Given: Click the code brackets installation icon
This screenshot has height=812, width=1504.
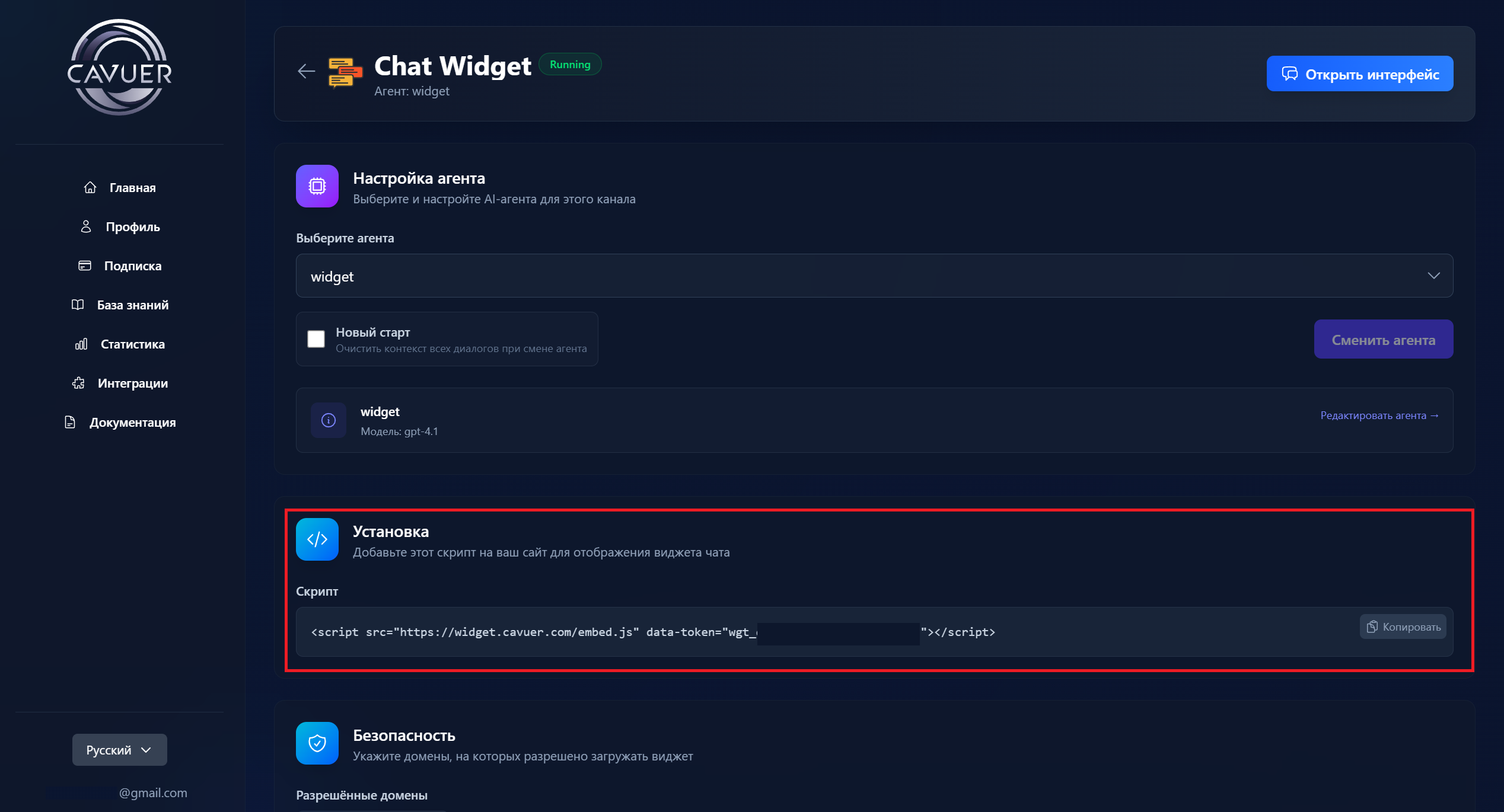Looking at the screenshot, I should point(317,539).
